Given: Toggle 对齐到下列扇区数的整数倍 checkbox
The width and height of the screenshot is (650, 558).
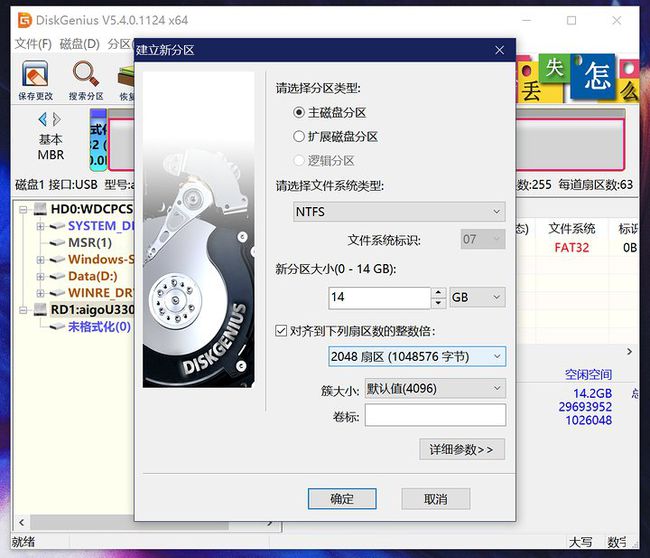Looking at the screenshot, I should coord(281,331).
